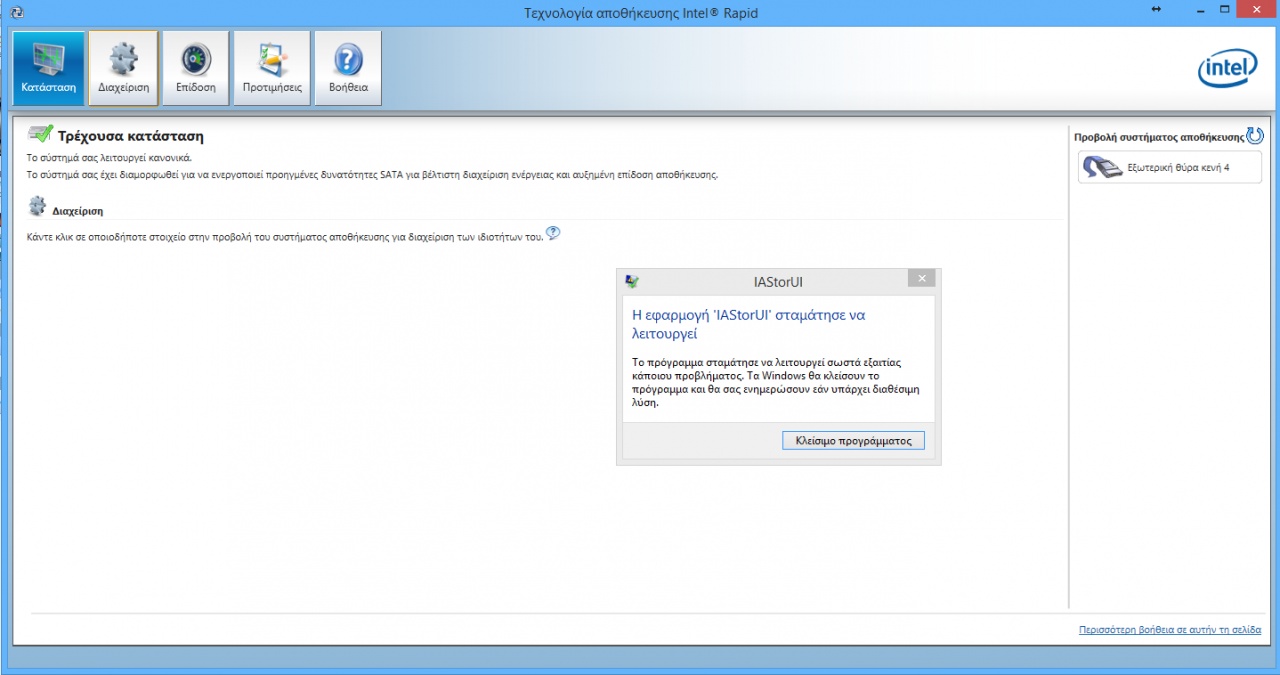Click the application icon in title bar
This screenshot has width=1280, height=675.
(16, 11)
